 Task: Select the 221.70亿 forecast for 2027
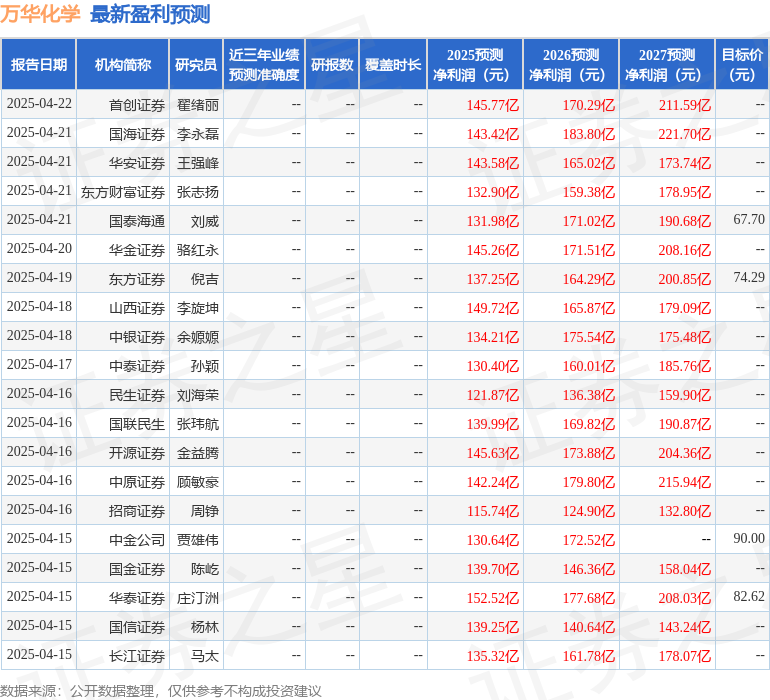point(685,134)
